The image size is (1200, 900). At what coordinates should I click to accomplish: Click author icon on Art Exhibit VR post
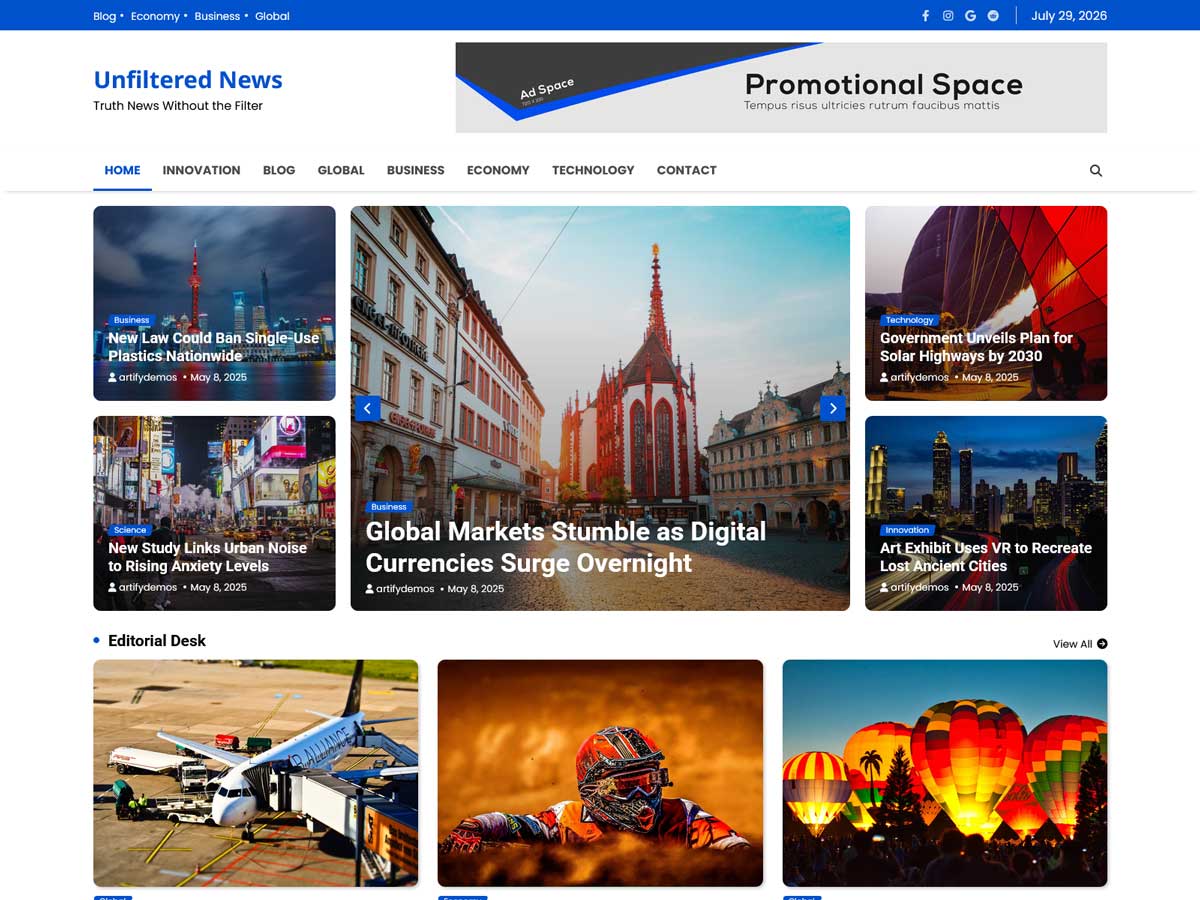[885, 588]
